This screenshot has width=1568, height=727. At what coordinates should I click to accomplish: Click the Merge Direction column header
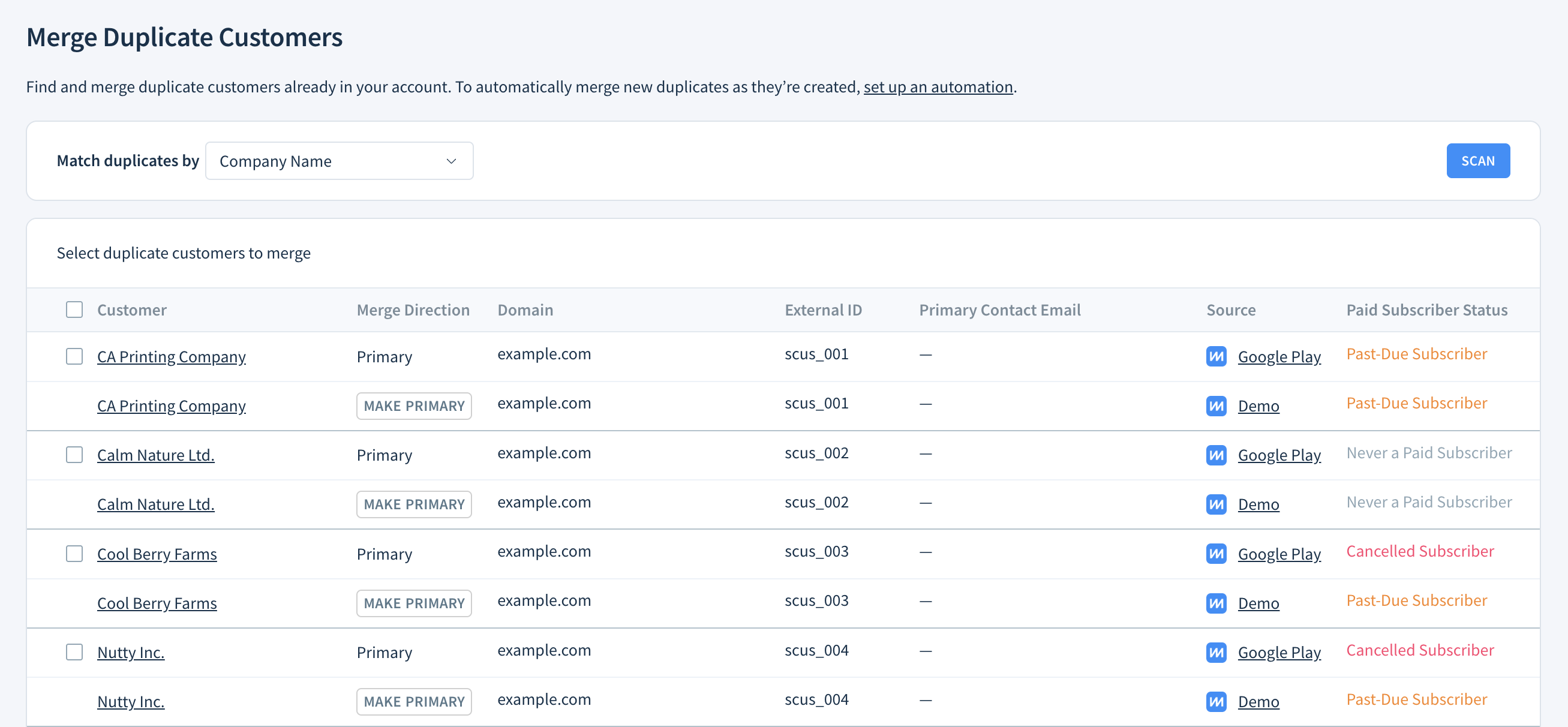coord(413,310)
